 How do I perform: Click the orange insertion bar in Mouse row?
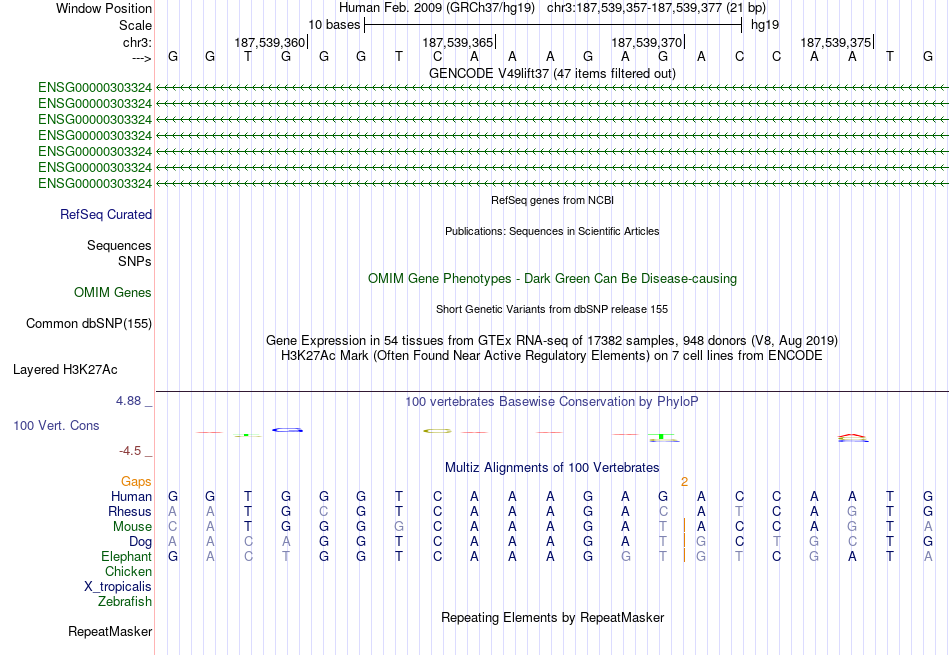(684, 525)
